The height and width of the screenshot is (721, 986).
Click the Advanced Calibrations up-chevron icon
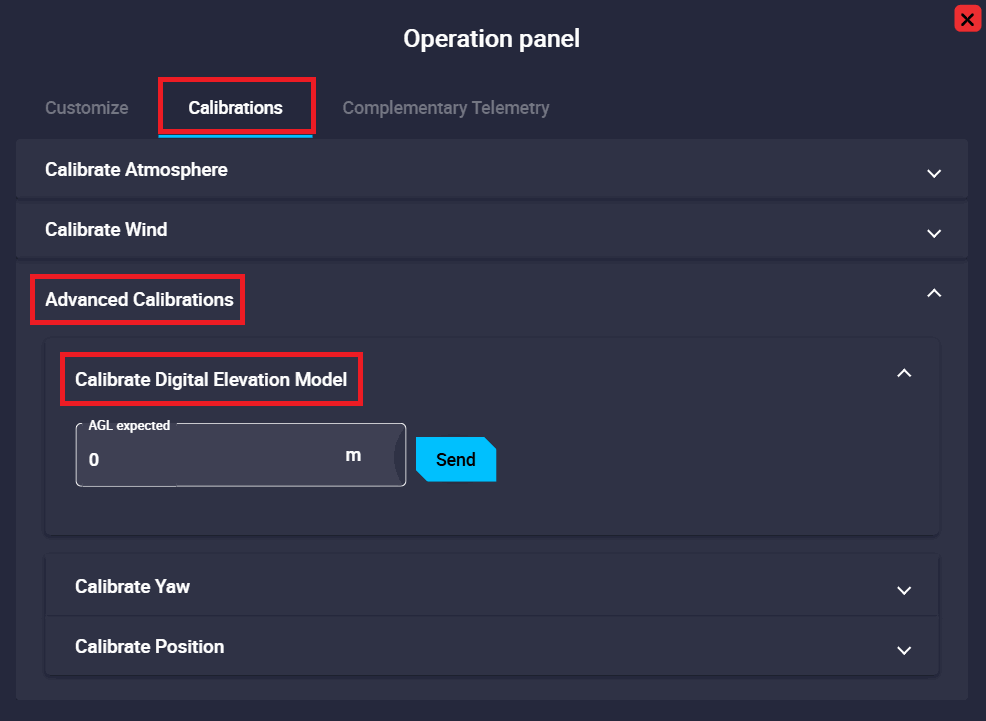[x=934, y=293]
